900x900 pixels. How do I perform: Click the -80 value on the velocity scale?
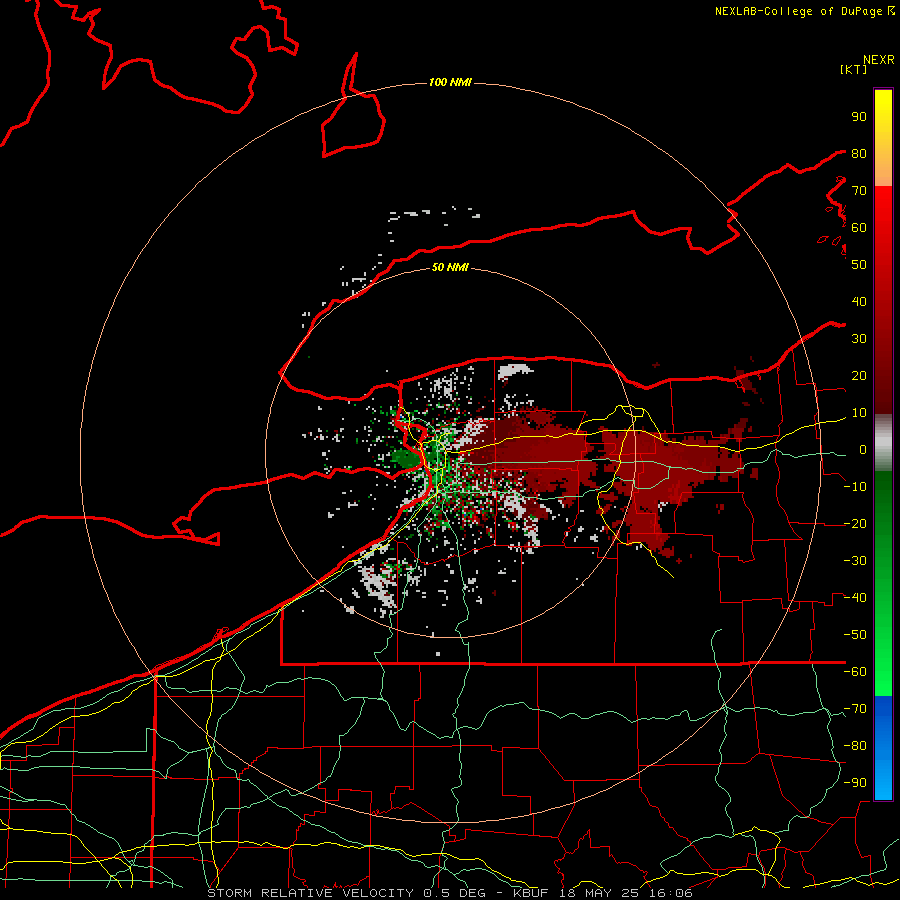tap(855, 746)
